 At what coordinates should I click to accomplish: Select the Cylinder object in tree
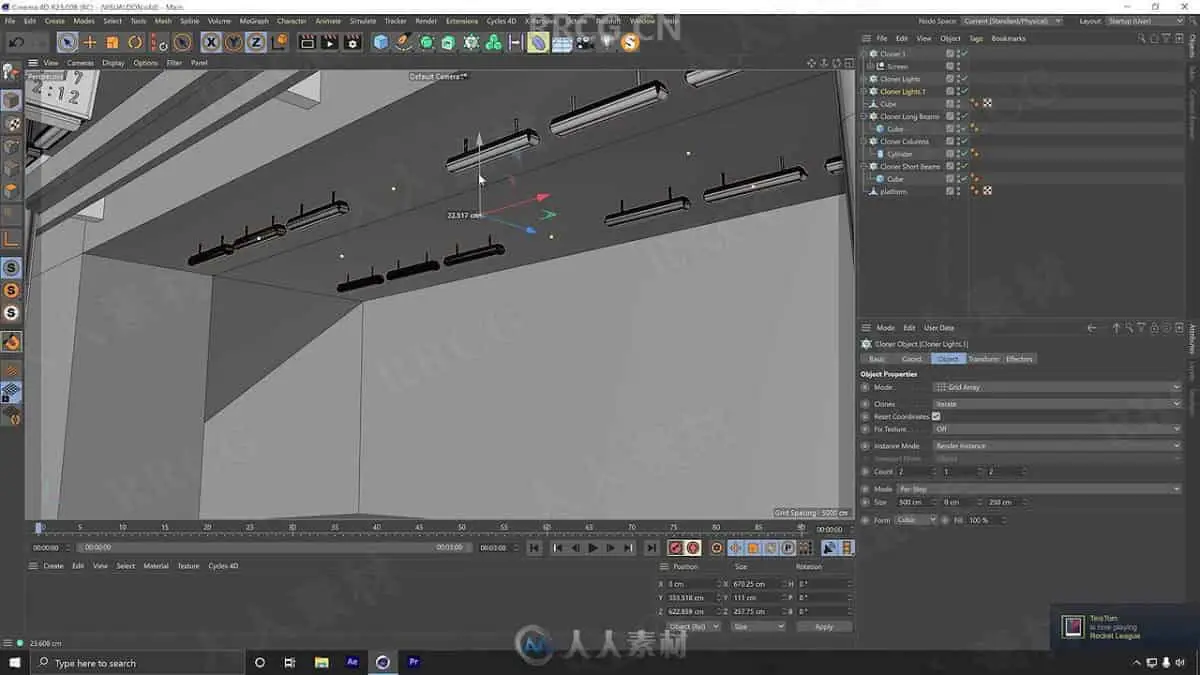point(900,154)
